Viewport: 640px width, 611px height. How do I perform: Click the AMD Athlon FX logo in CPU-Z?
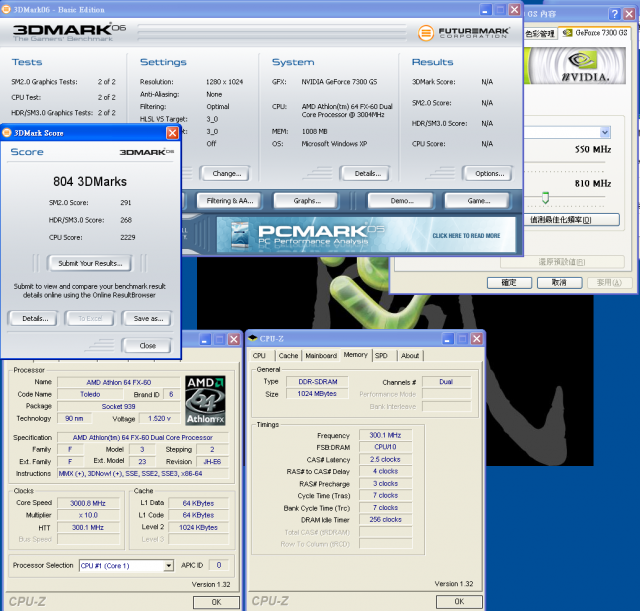coord(205,401)
